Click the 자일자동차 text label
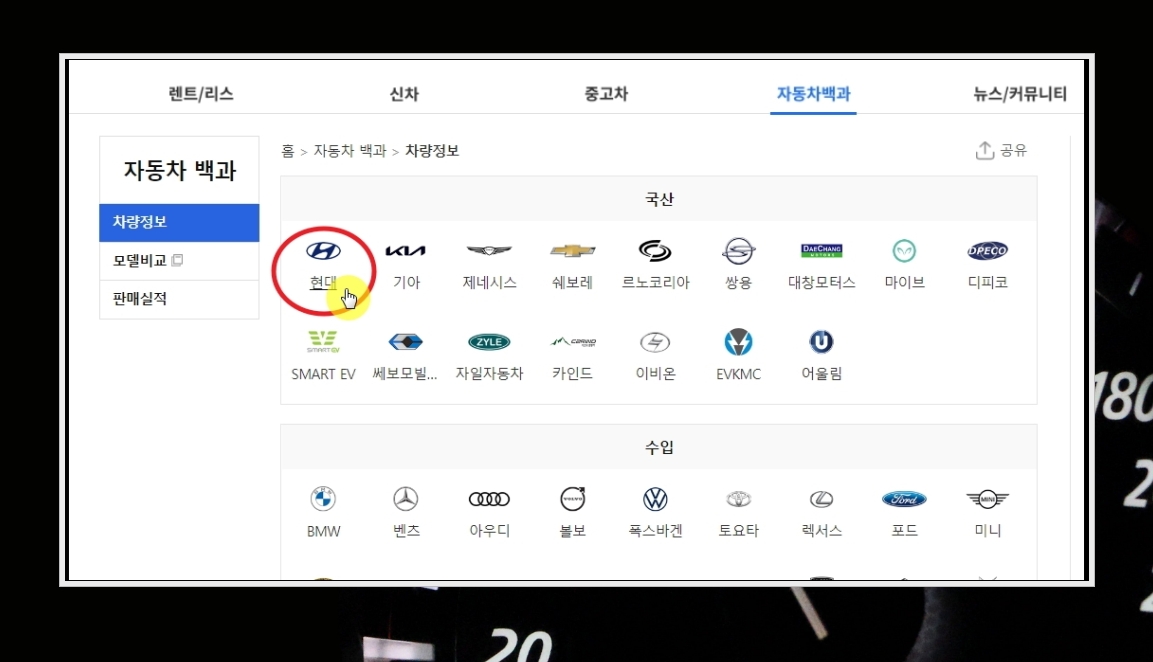Screen dimensions: 1153x662 click(489, 374)
